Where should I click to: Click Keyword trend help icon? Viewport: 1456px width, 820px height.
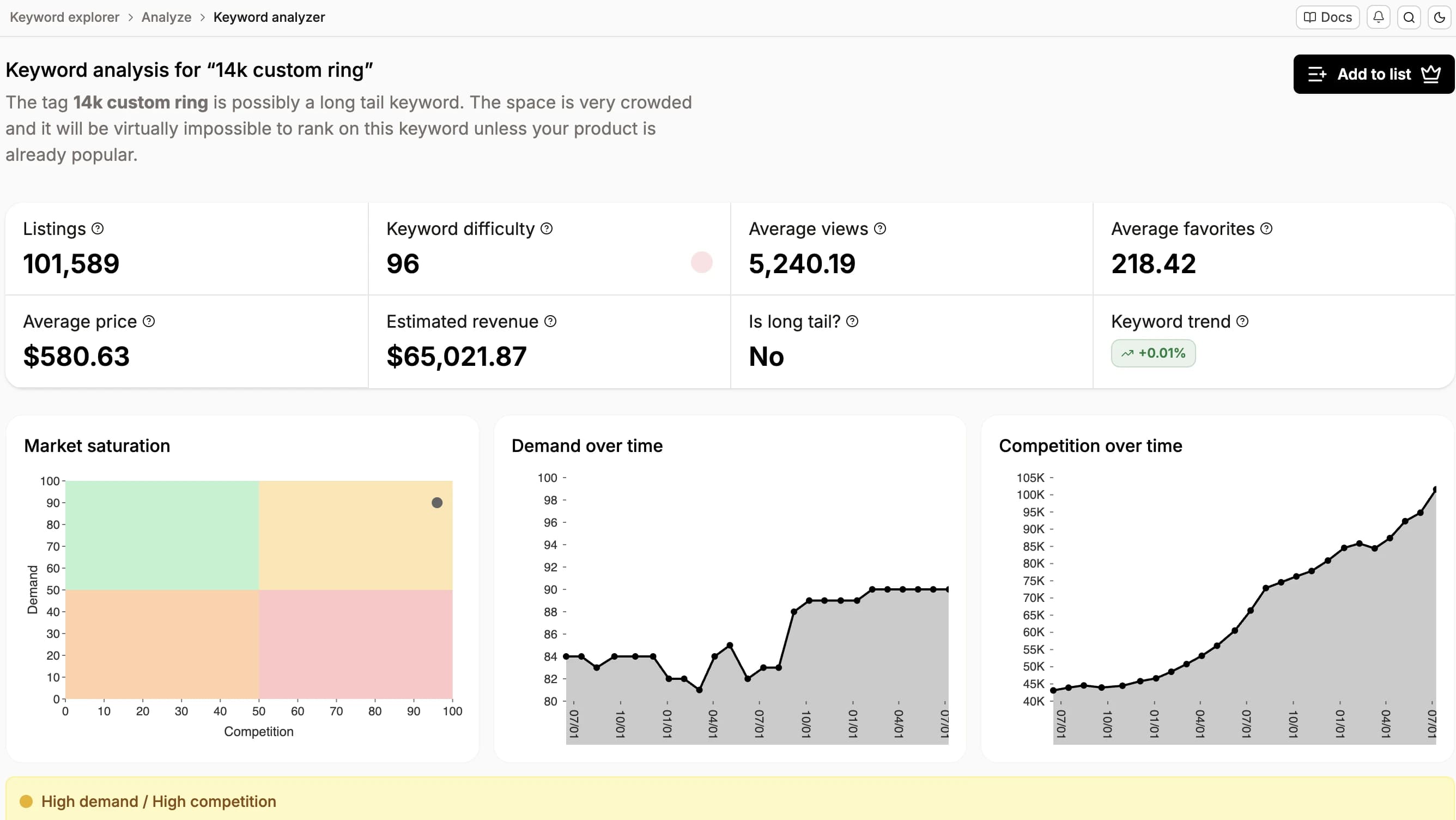(x=1242, y=321)
